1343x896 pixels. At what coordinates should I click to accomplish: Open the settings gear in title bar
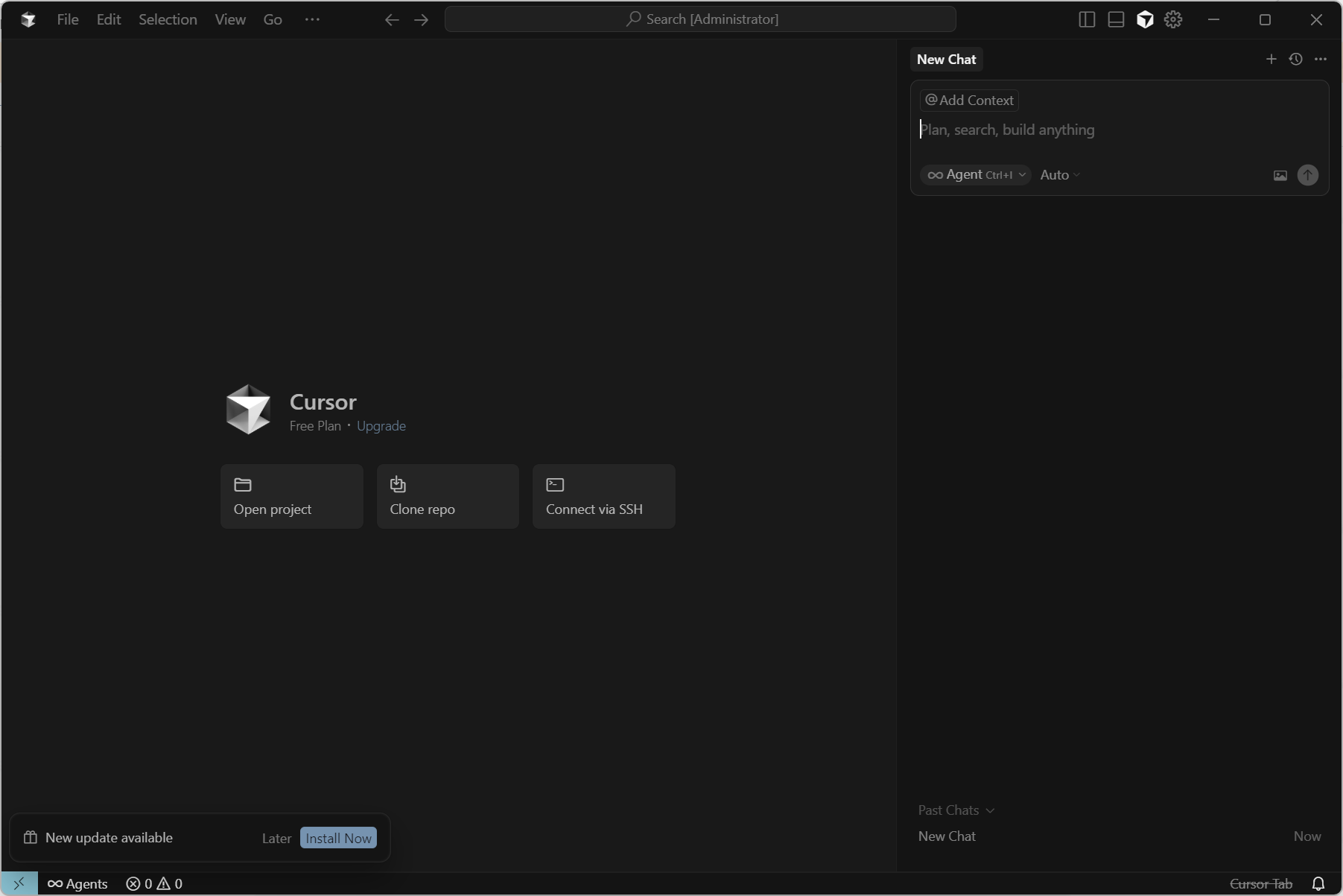[1173, 20]
